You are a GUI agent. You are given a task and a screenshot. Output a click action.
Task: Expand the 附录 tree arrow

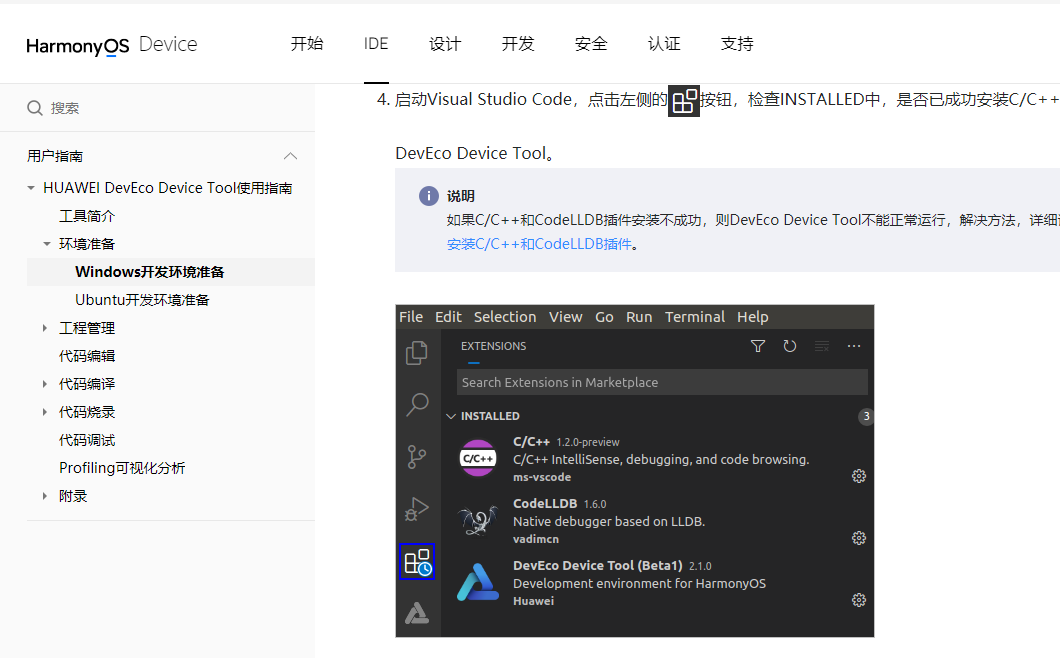pyautogui.click(x=45, y=496)
